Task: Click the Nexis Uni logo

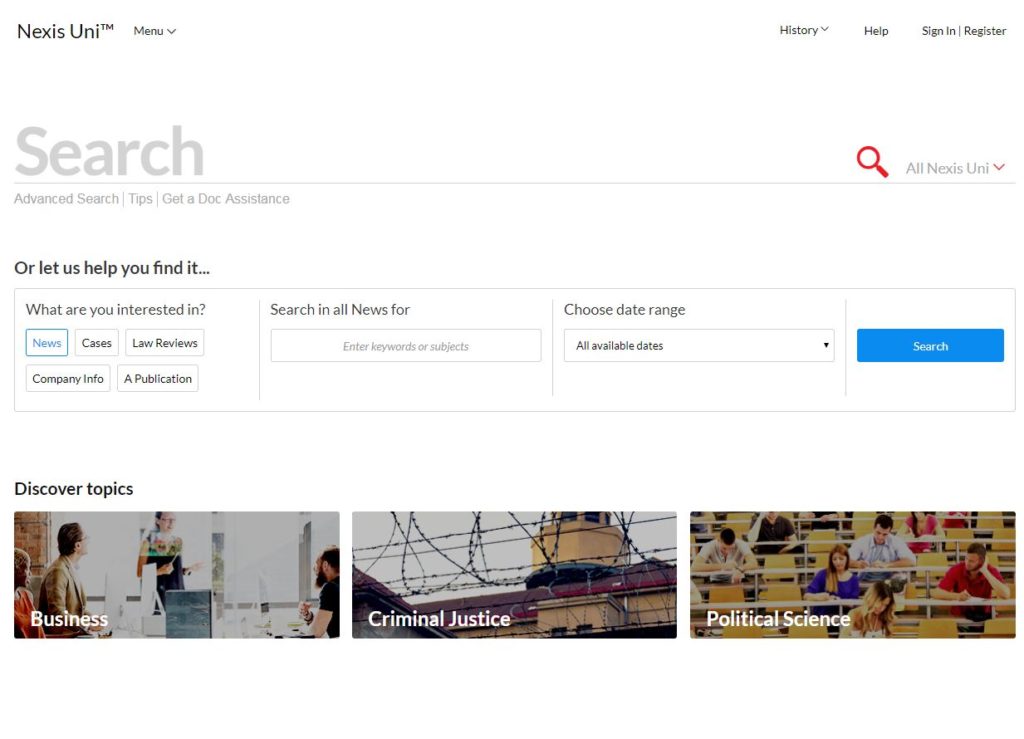Action: coord(65,31)
